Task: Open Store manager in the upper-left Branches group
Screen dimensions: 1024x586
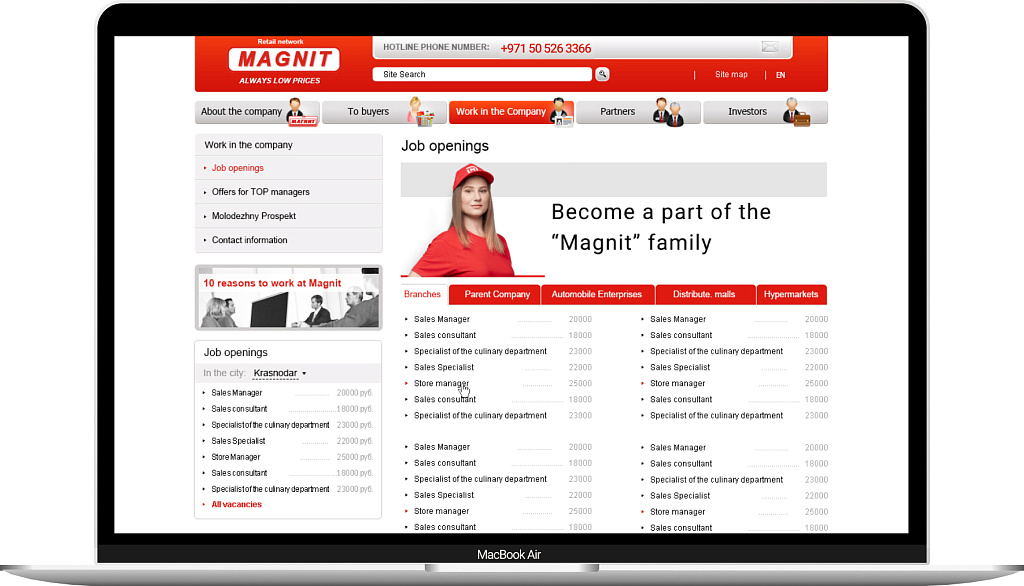Action: (x=441, y=383)
